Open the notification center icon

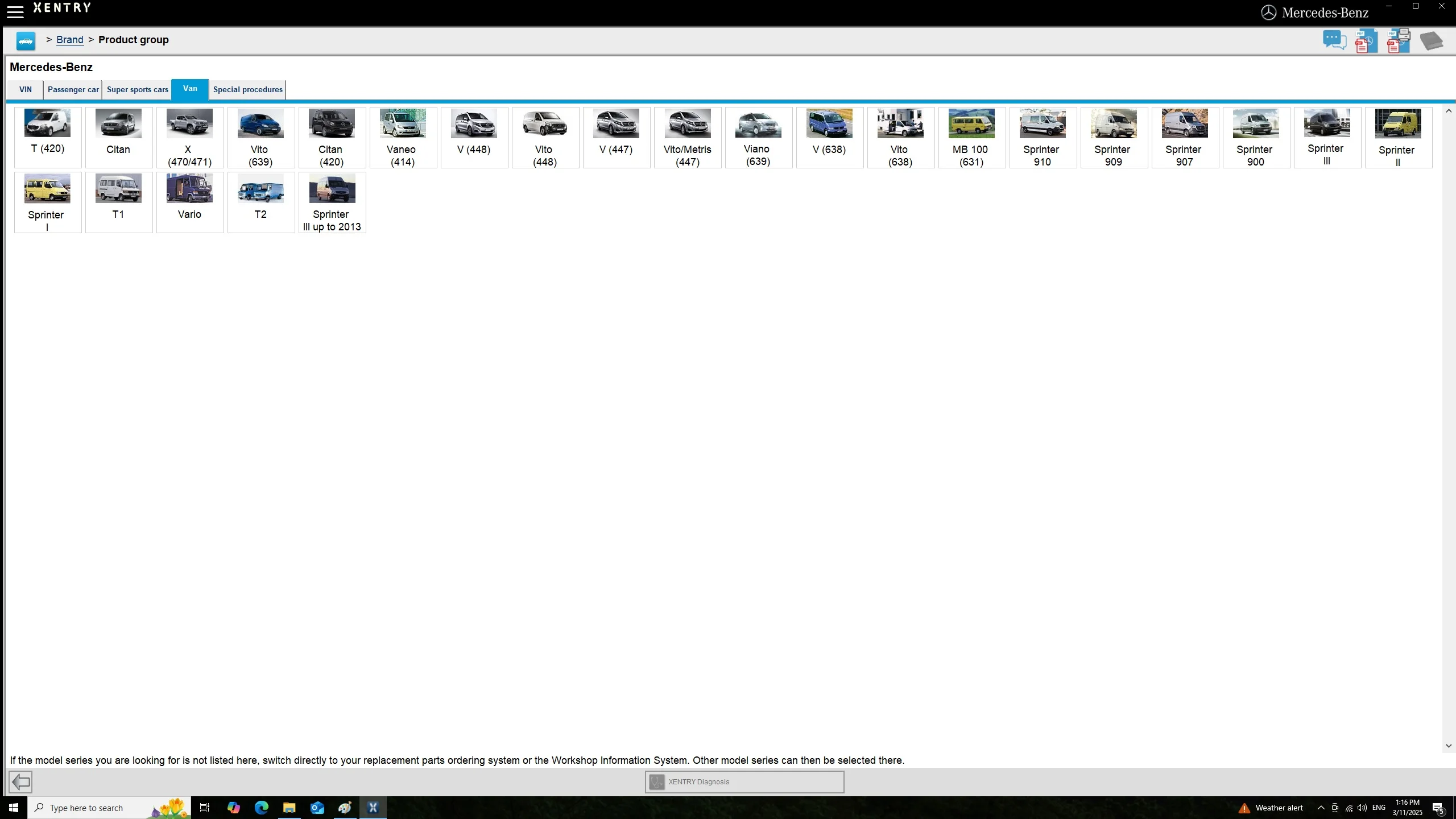1439,808
